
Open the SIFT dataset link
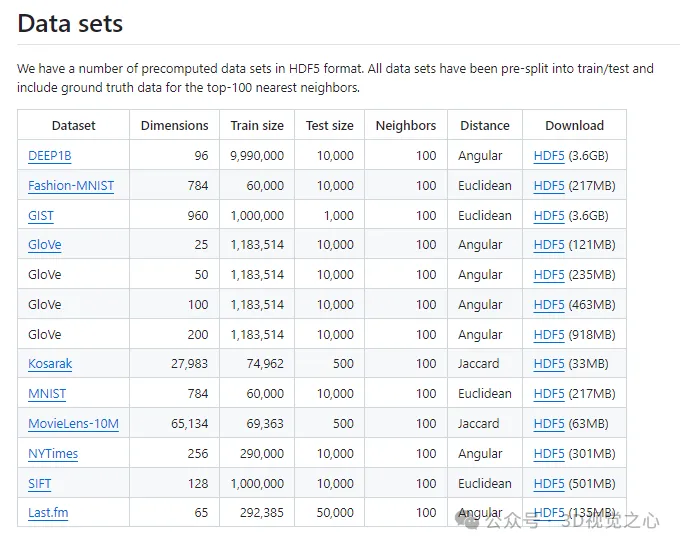tap(40, 484)
